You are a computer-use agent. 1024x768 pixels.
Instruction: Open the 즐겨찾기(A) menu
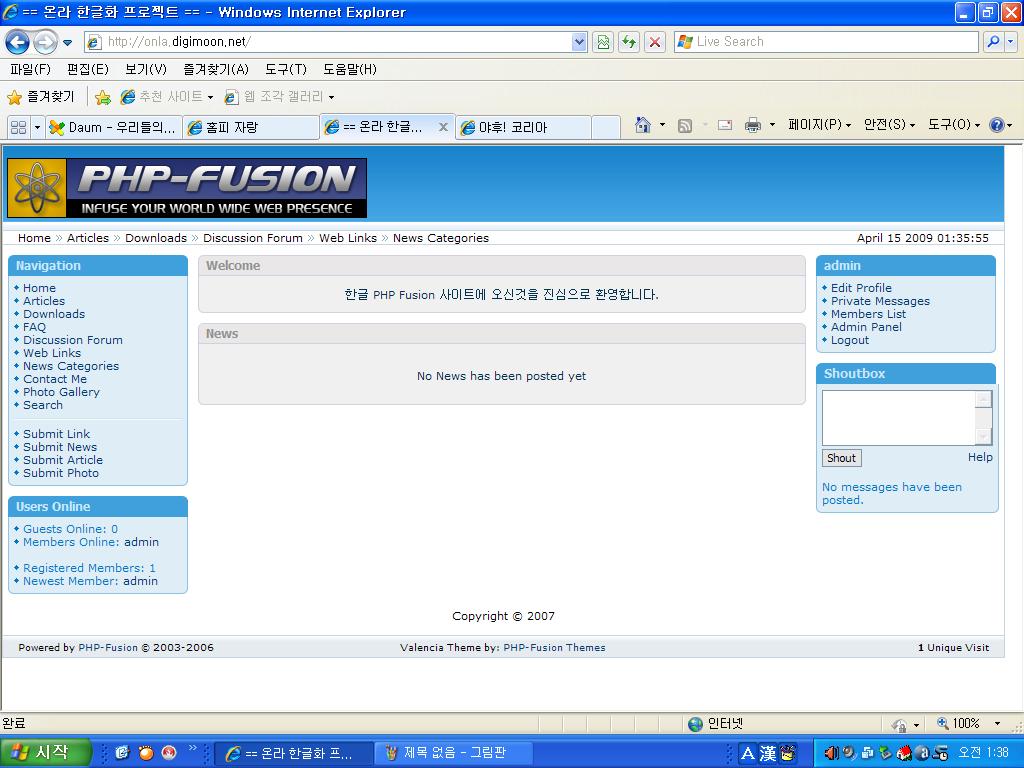click(x=216, y=69)
